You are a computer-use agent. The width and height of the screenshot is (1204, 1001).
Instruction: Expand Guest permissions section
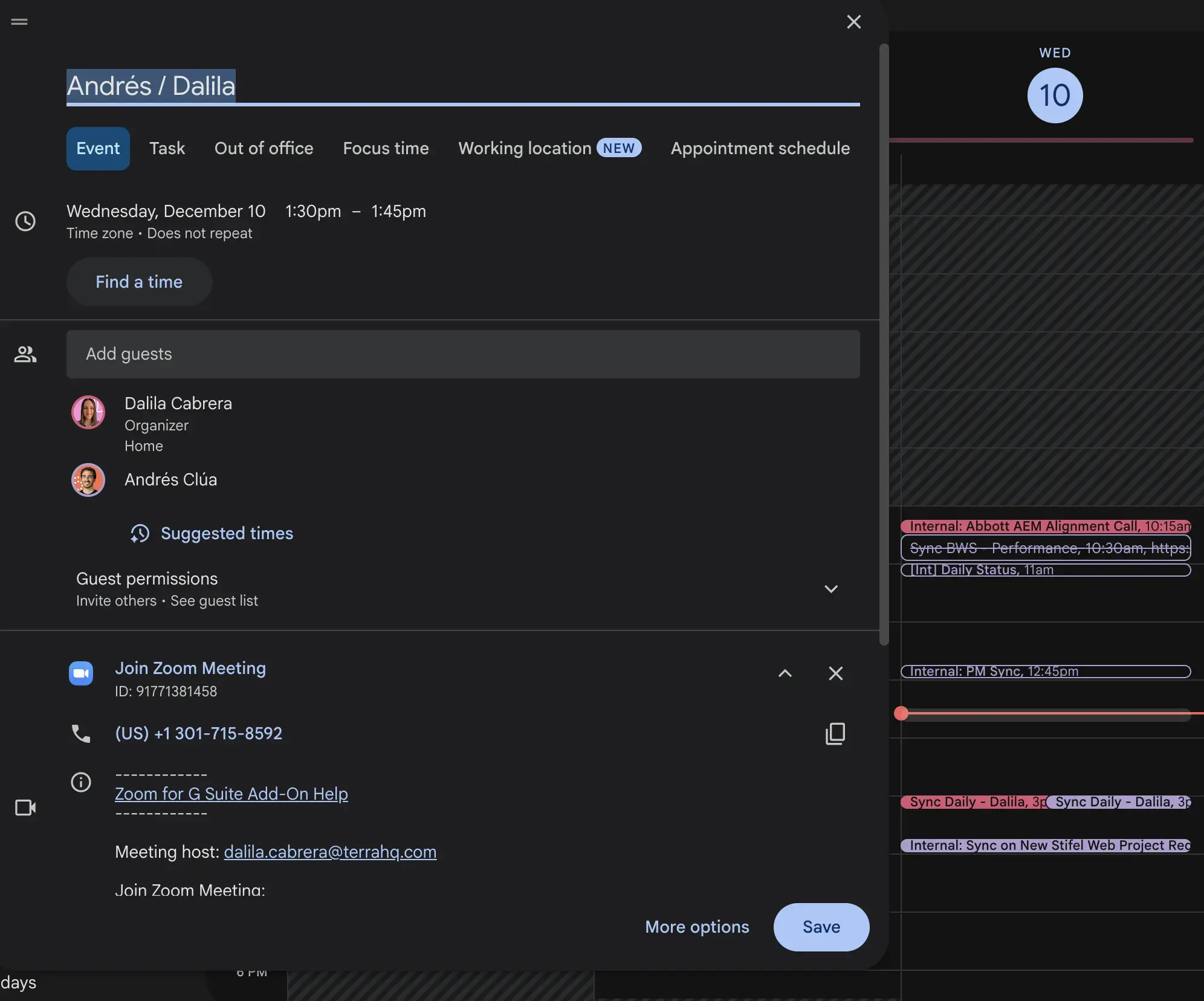[x=831, y=589]
